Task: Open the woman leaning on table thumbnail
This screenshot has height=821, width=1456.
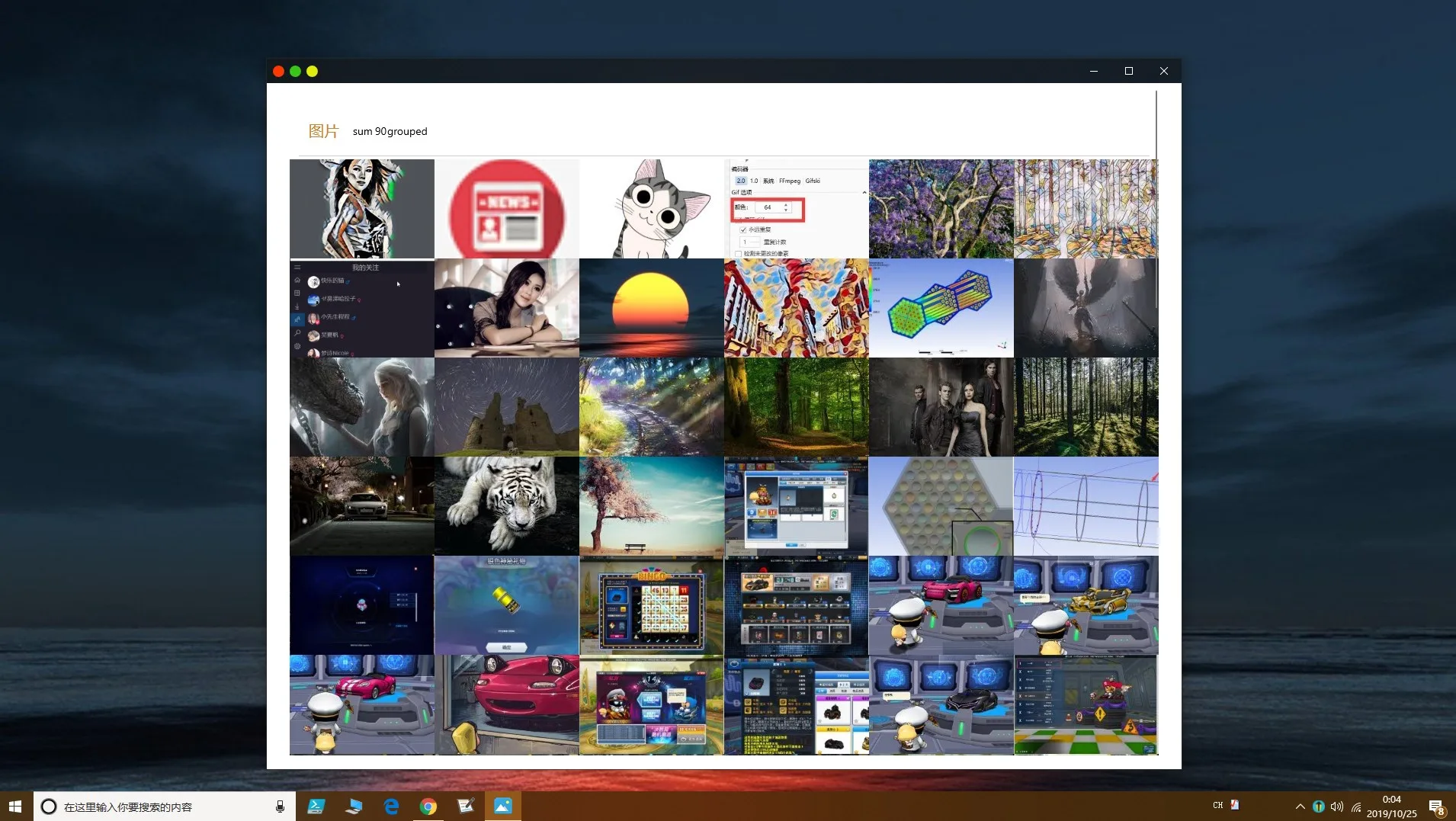Action: [x=507, y=308]
